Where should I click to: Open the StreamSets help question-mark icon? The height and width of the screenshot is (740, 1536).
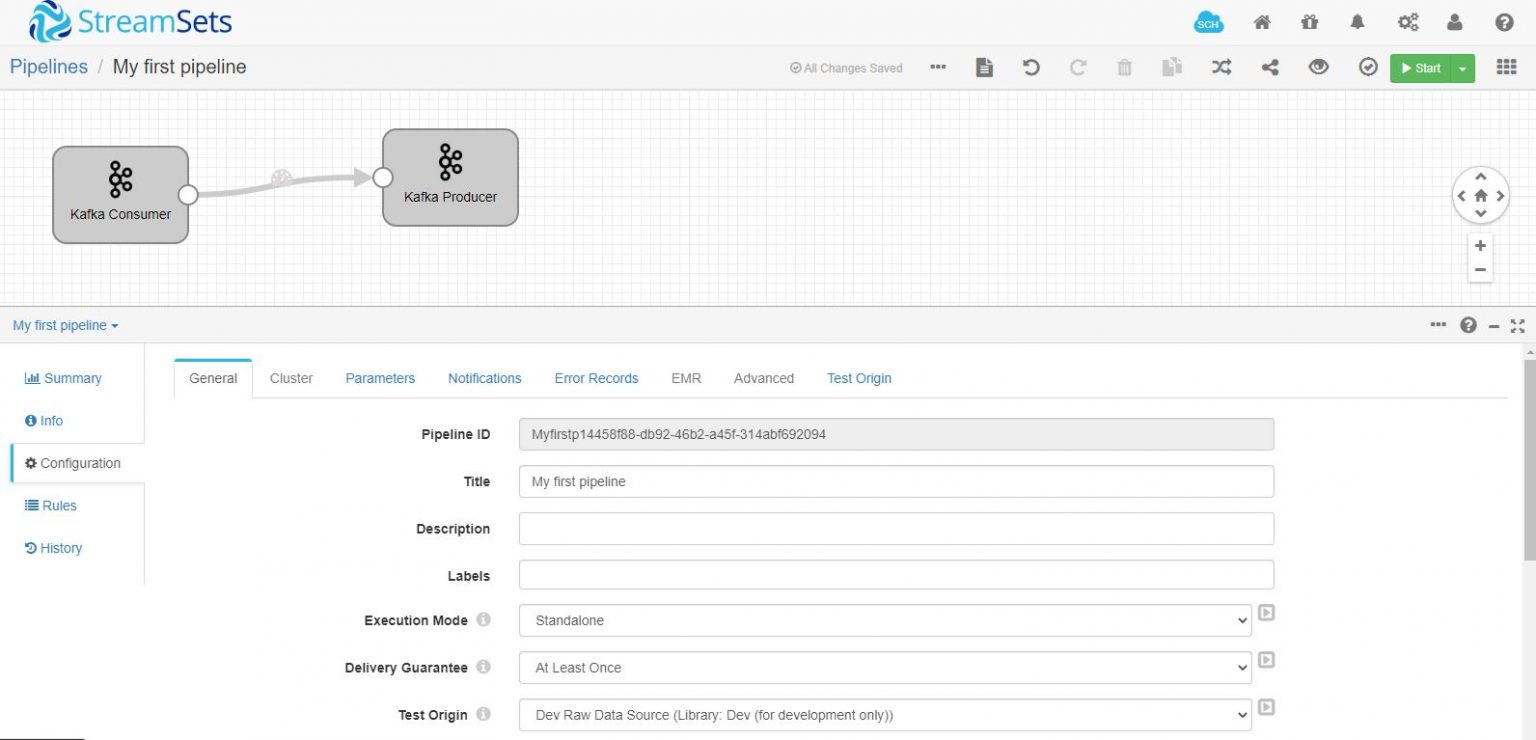[1503, 21]
